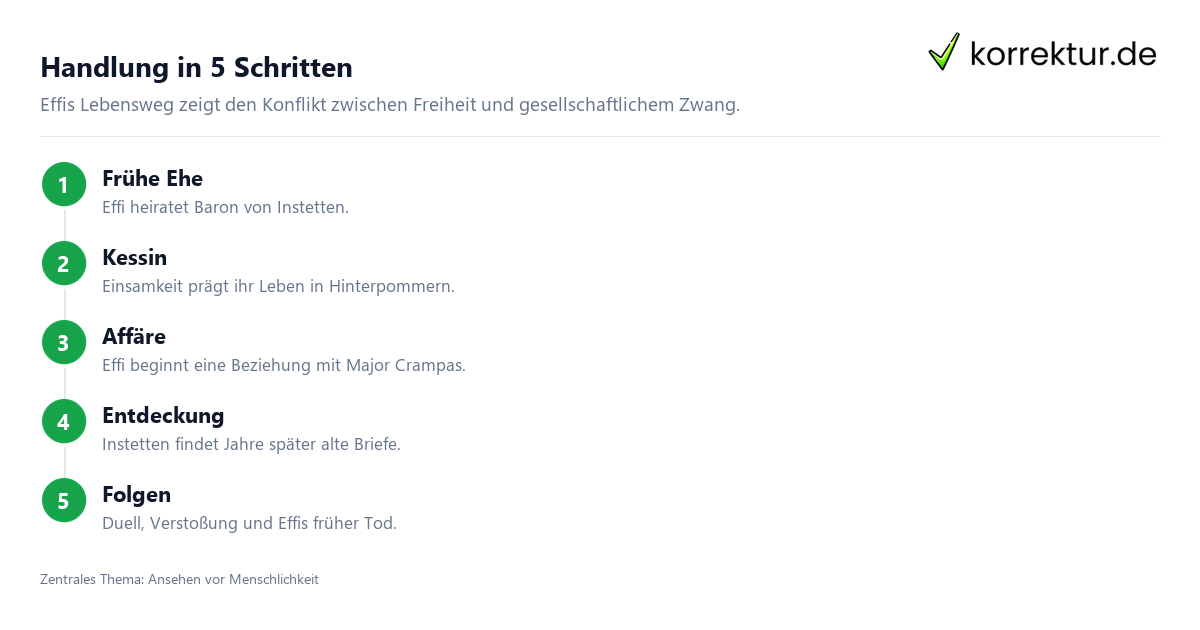Click text 'Effi heiratet Baron von Instetten.'
1200x630 pixels.
coord(225,208)
